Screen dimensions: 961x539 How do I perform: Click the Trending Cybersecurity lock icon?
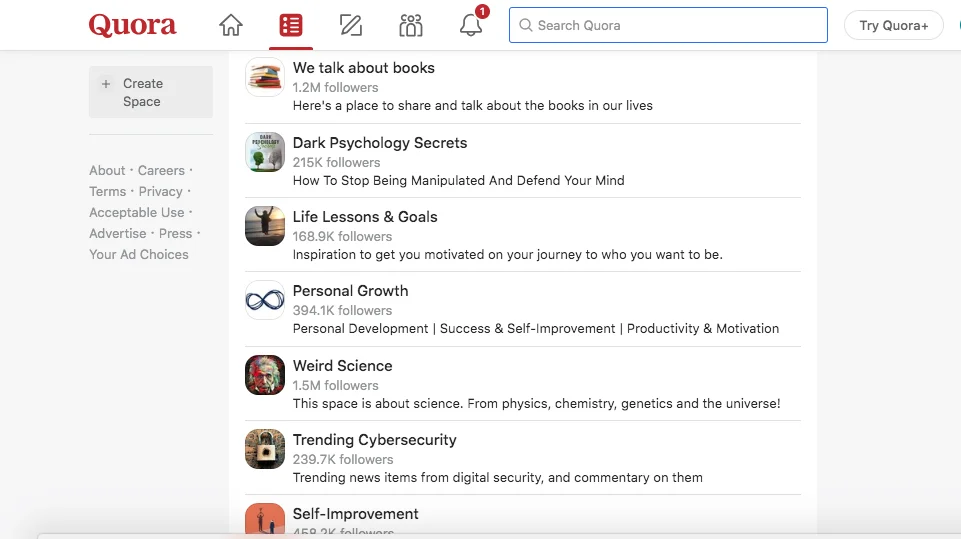coord(265,449)
